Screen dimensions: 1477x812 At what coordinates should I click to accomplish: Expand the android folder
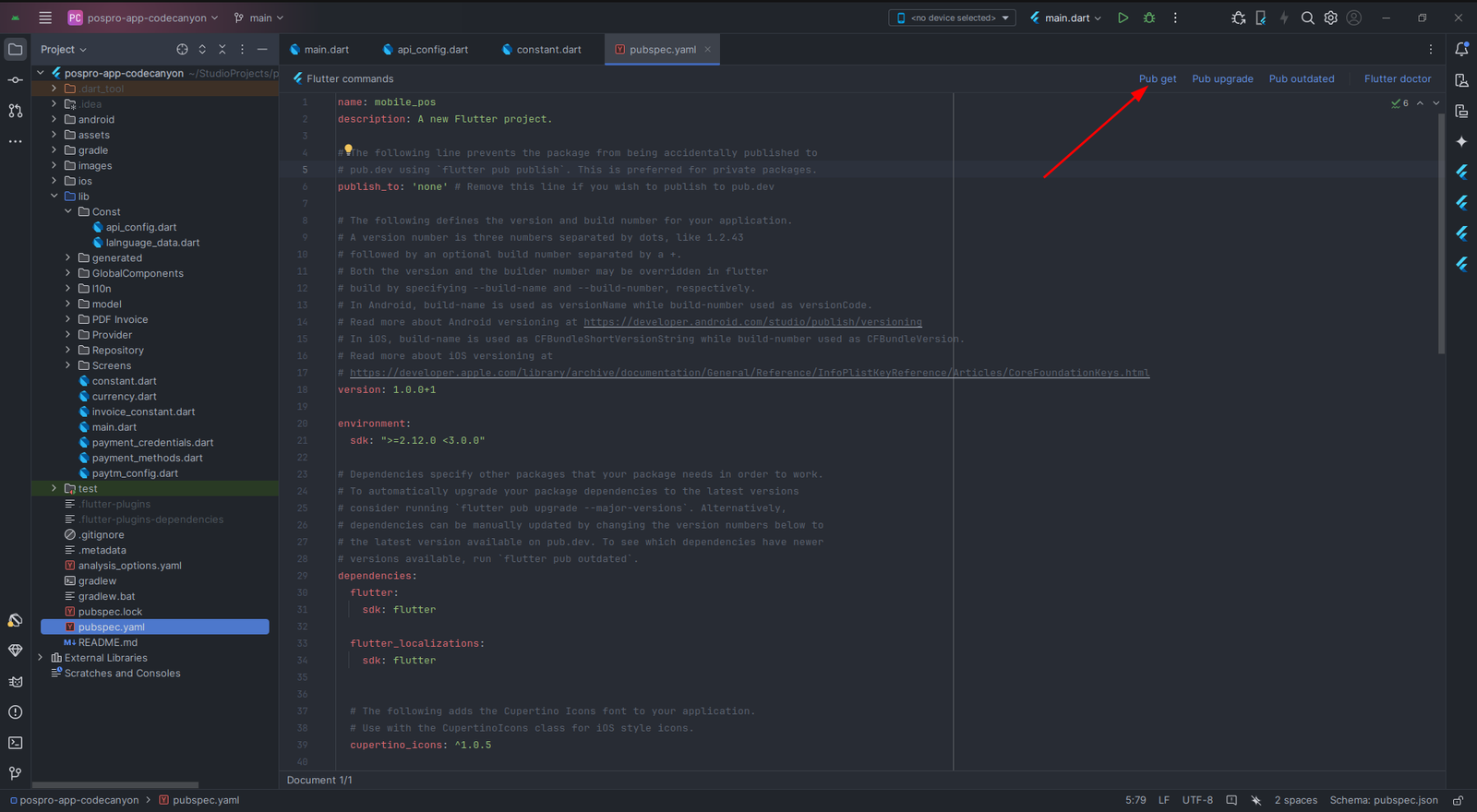pyautogui.click(x=54, y=119)
